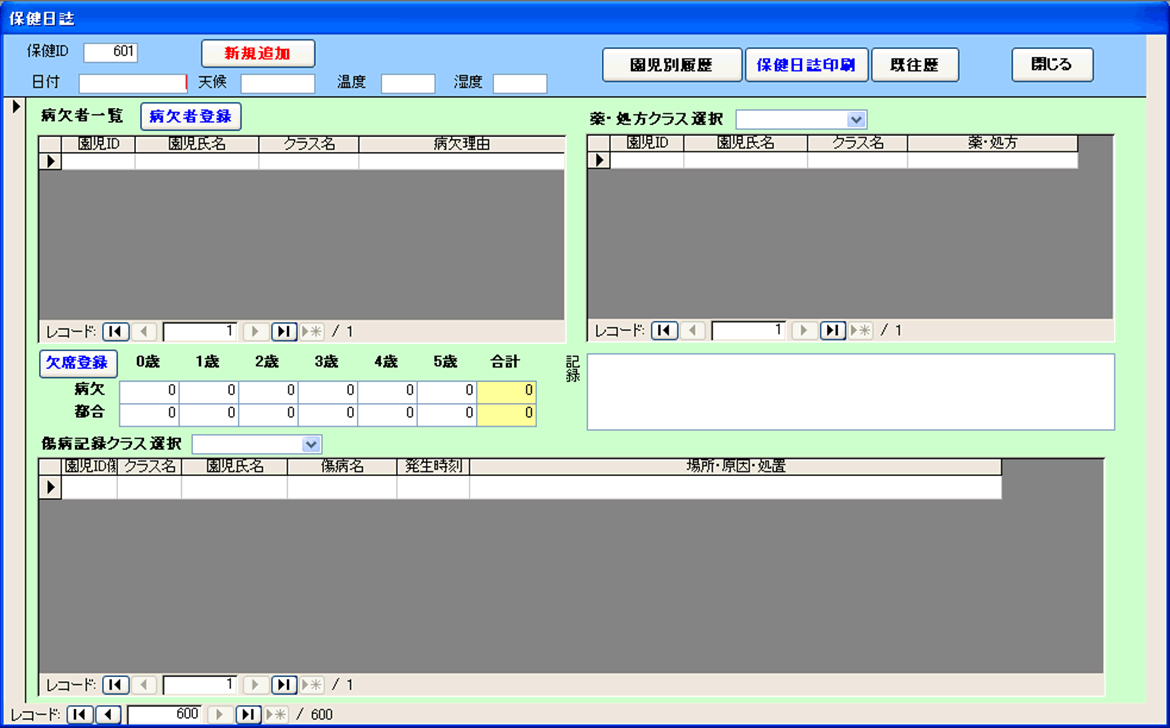Screen dimensions: 1170x728
Task: Click 欠席登録 button
Action: point(78,363)
